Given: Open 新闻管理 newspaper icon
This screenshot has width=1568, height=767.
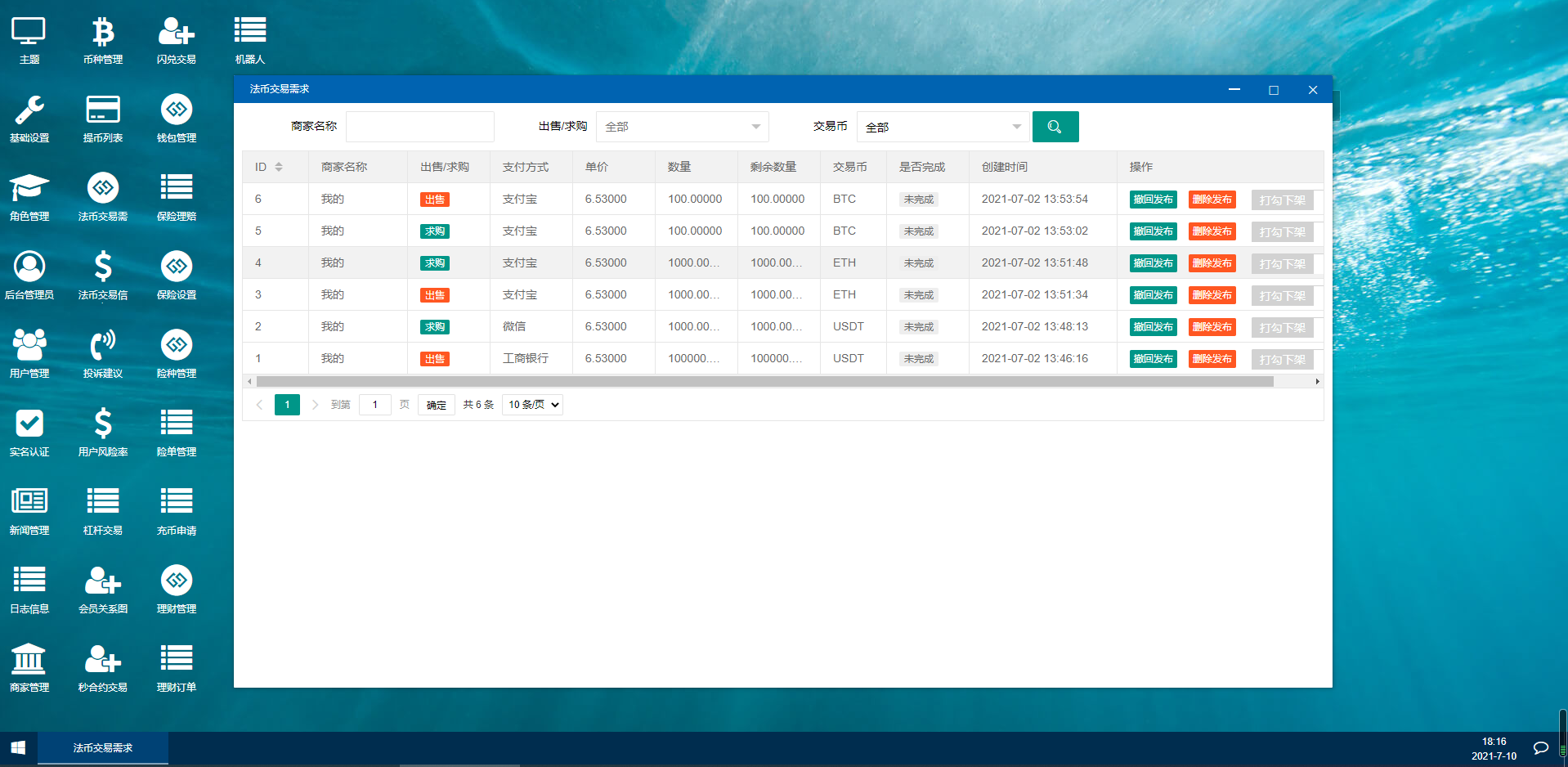Looking at the screenshot, I should (x=29, y=511).
